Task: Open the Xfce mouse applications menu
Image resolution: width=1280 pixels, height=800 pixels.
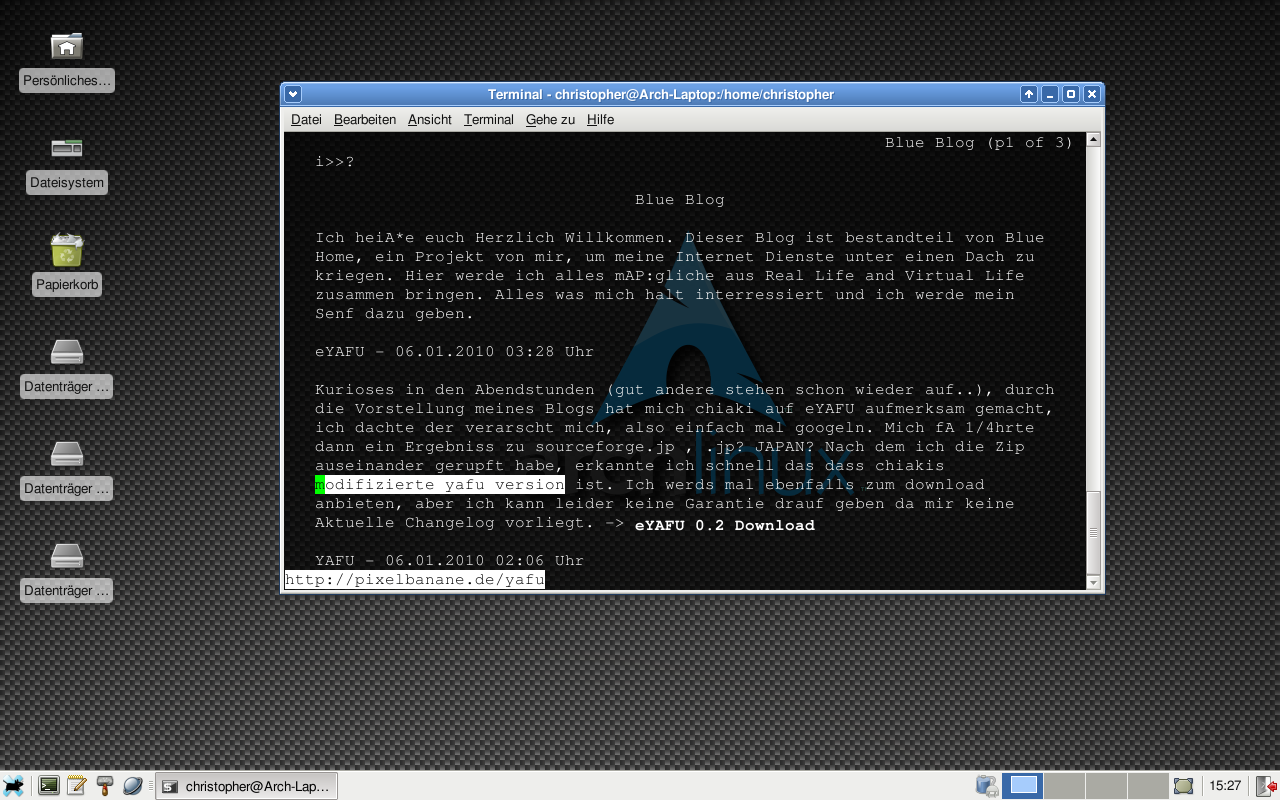Action: pyautogui.click(x=14, y=786)
